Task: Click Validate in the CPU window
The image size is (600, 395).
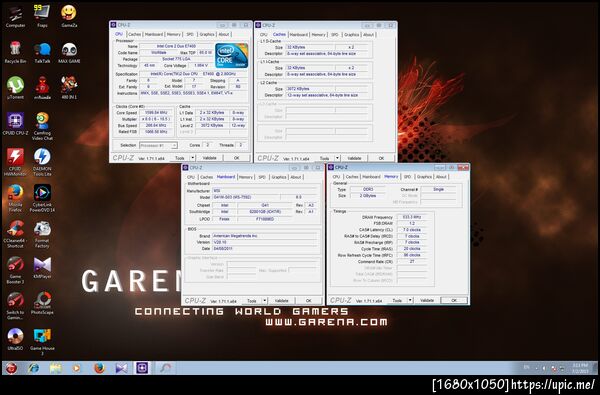Action: tap(209, 158)
